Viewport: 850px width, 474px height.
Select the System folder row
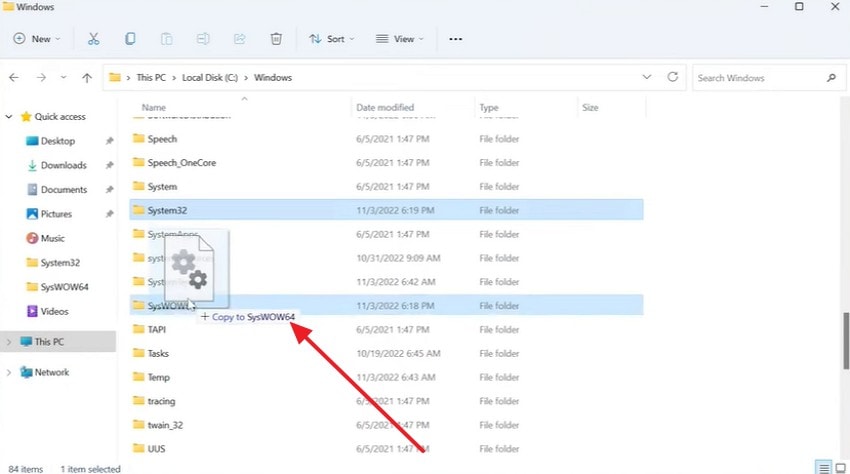click(x=387, y=187)
